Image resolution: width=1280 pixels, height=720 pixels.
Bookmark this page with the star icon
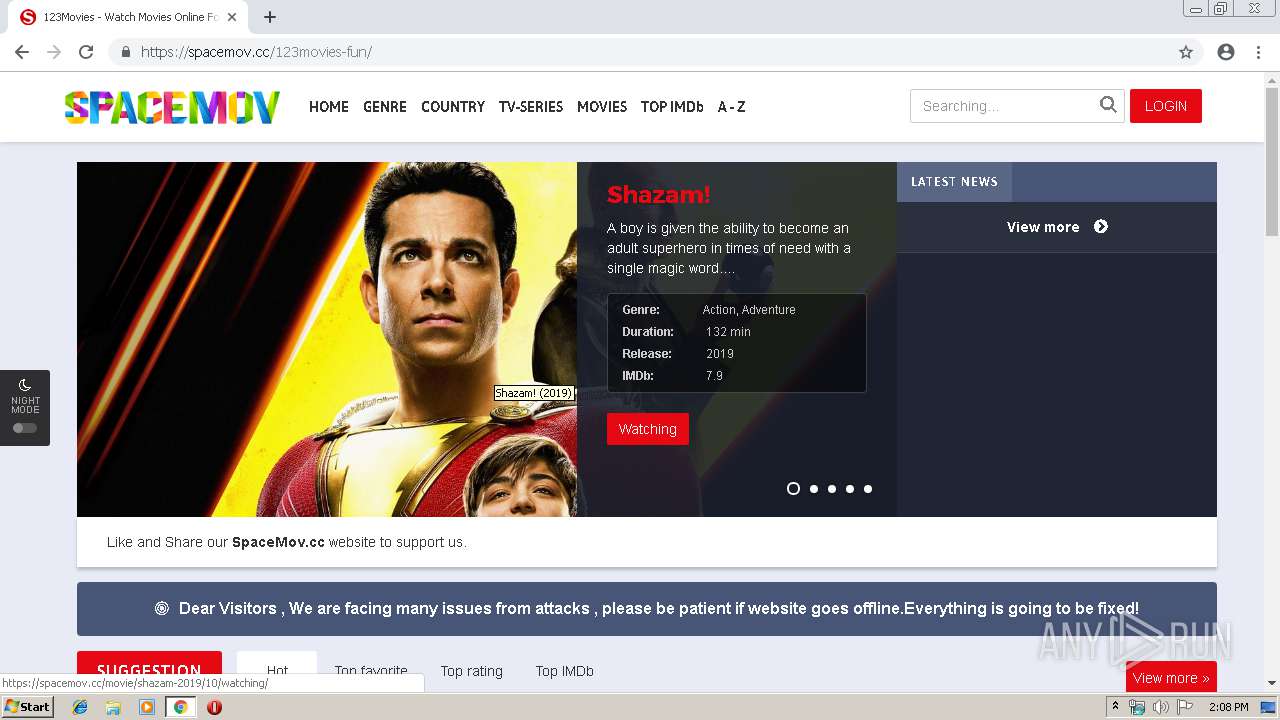[x=1186, y=52]
